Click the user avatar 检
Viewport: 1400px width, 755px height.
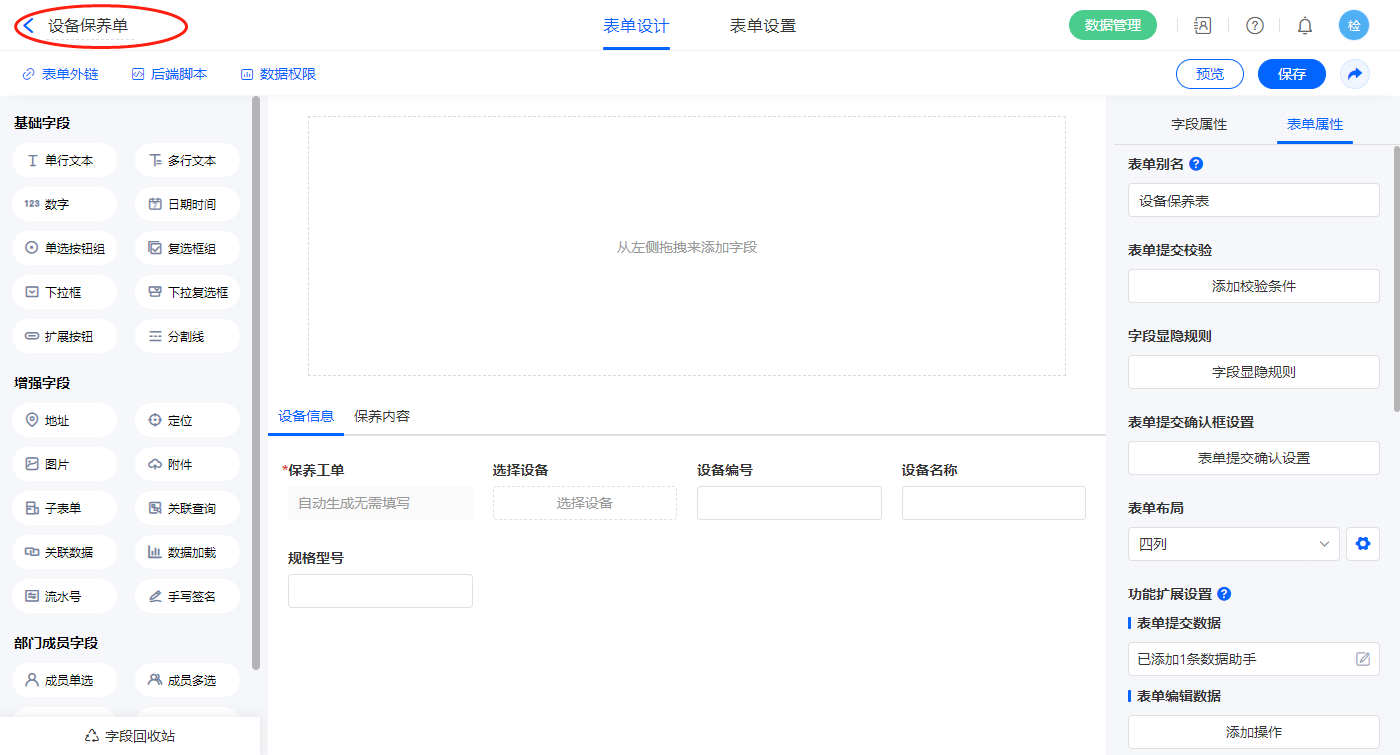click(x=1354, y=26)
